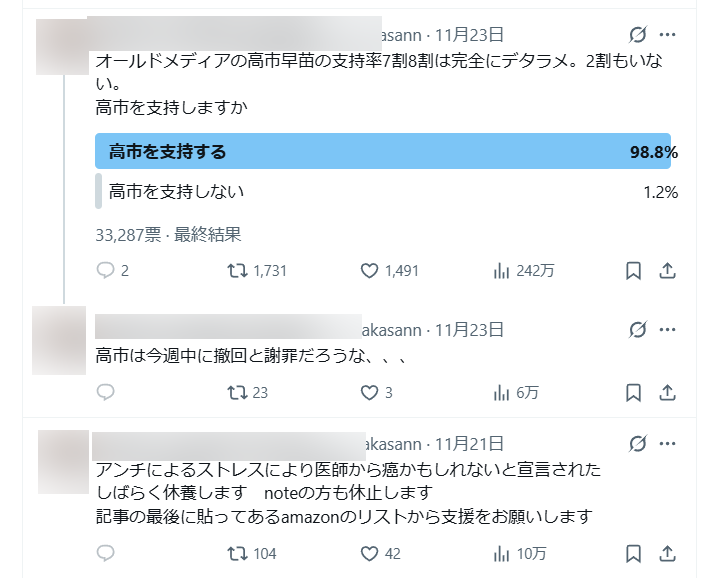Reply to the November 21 post

click(106, 553)
